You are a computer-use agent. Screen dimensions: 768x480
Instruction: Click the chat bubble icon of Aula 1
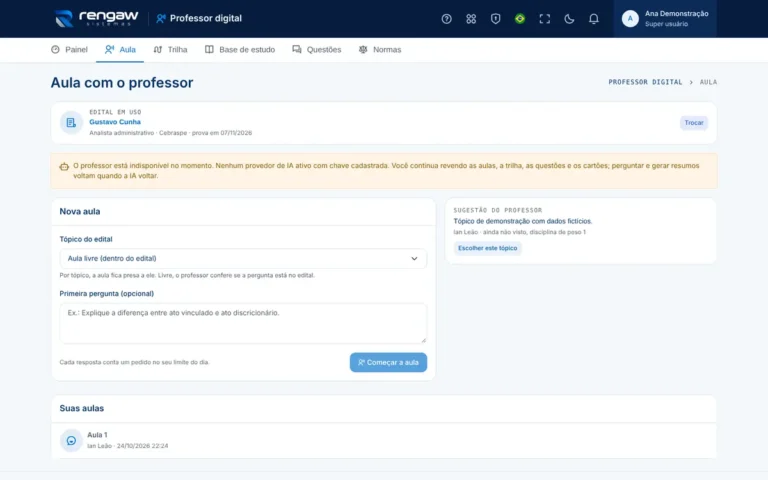click(x=71, y=440)
